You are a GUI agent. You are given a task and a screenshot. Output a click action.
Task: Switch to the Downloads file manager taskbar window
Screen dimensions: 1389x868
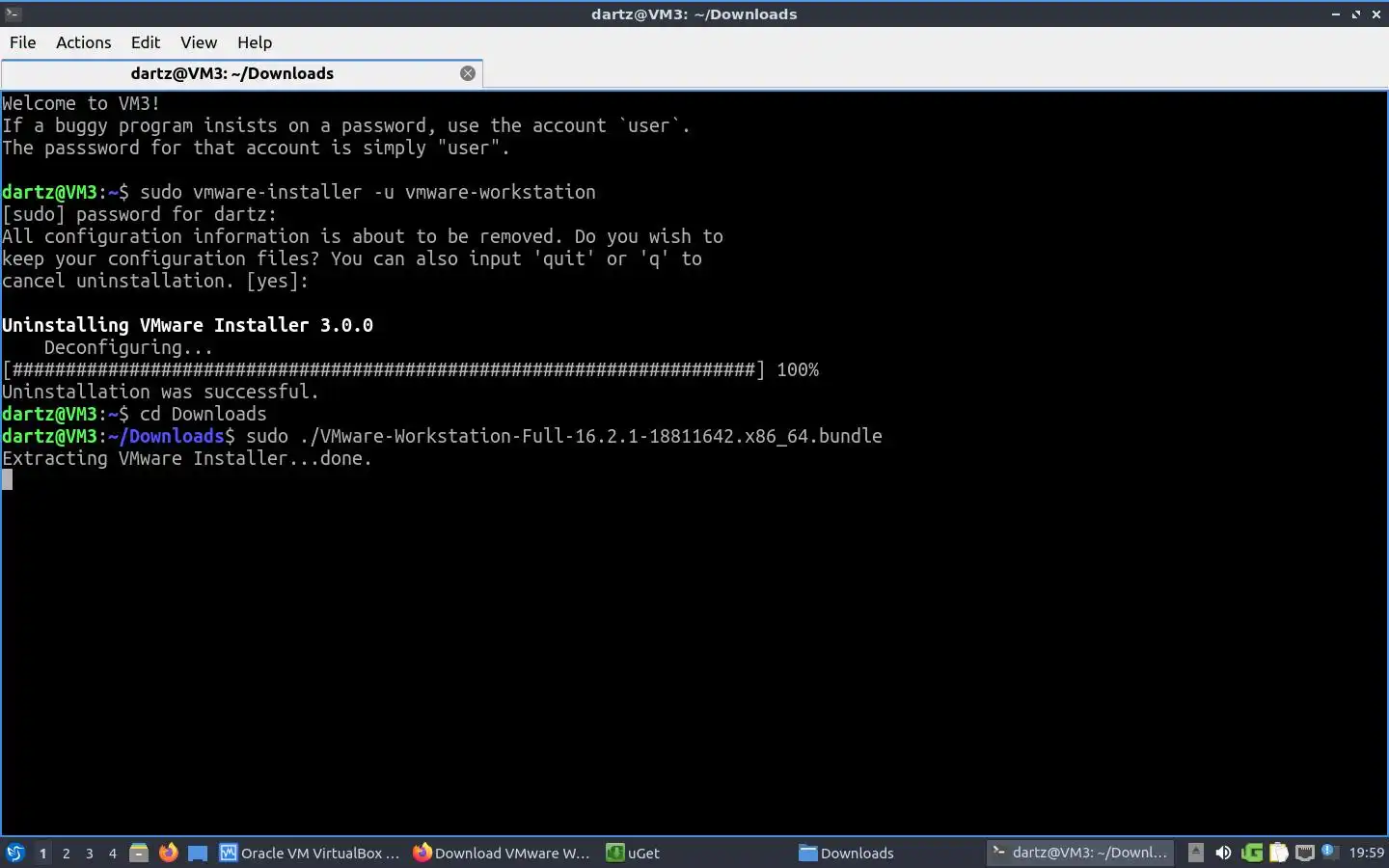887,853
